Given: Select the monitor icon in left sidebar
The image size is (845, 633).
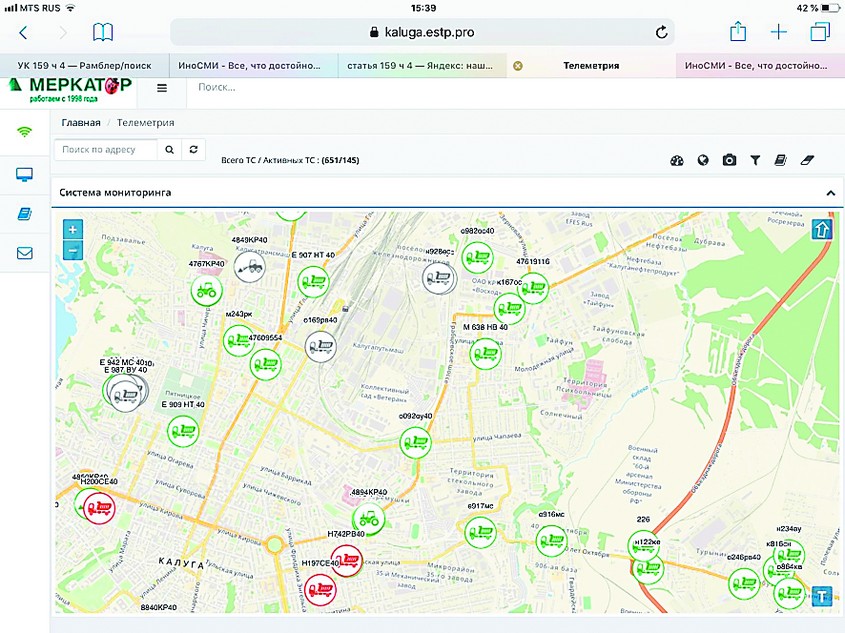Looking at the screenshot, I should click(x=25, y=175).
